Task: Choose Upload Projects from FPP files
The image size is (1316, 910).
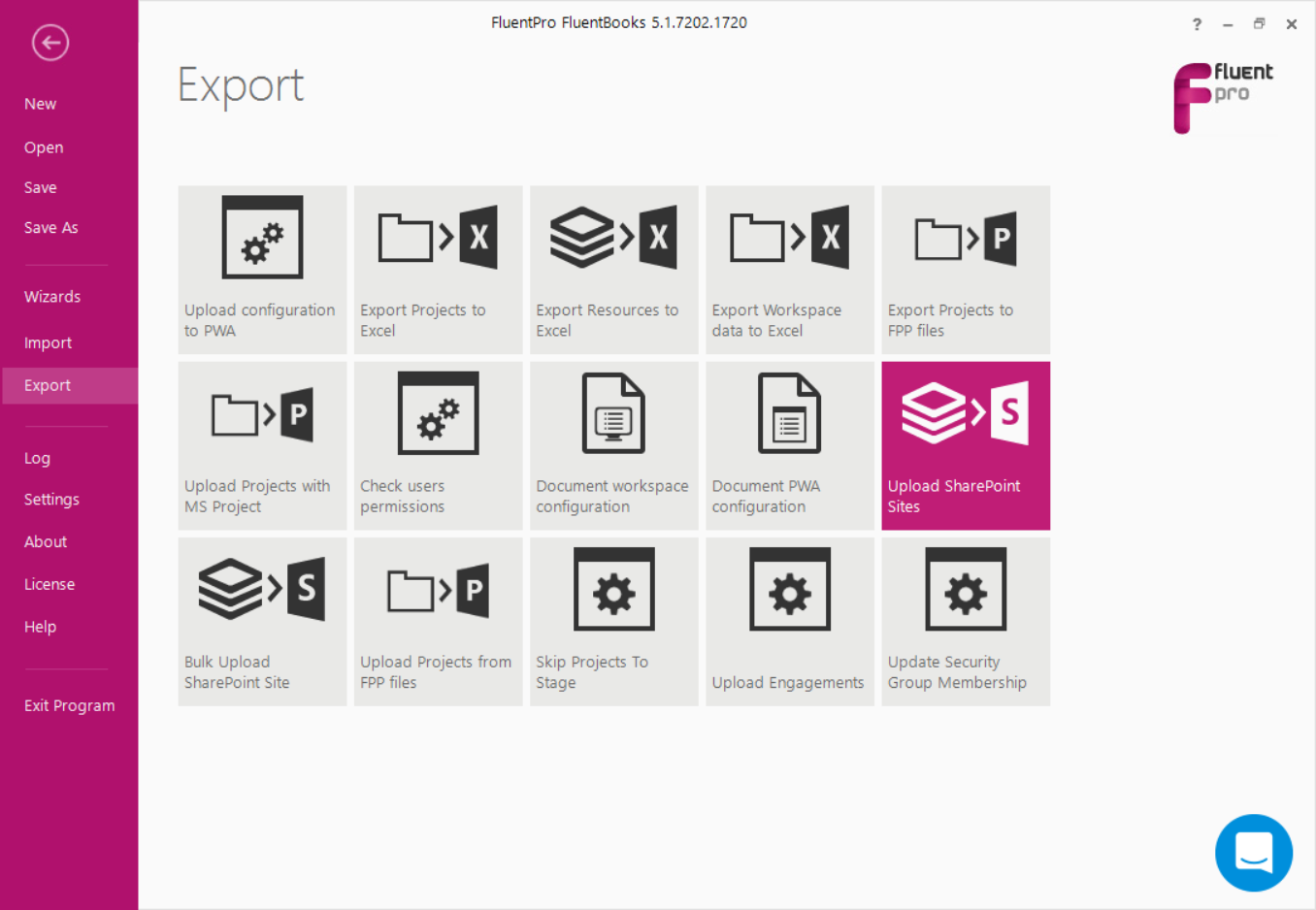Action: click(x=438, y=621)
